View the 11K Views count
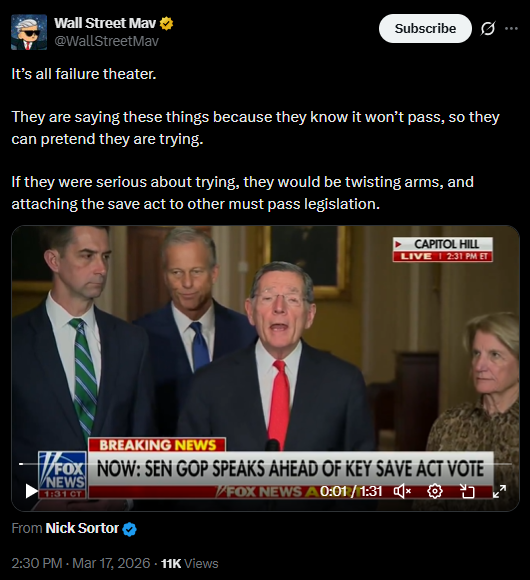The height and width of the screenshot is (580, 530). (189, 563)
